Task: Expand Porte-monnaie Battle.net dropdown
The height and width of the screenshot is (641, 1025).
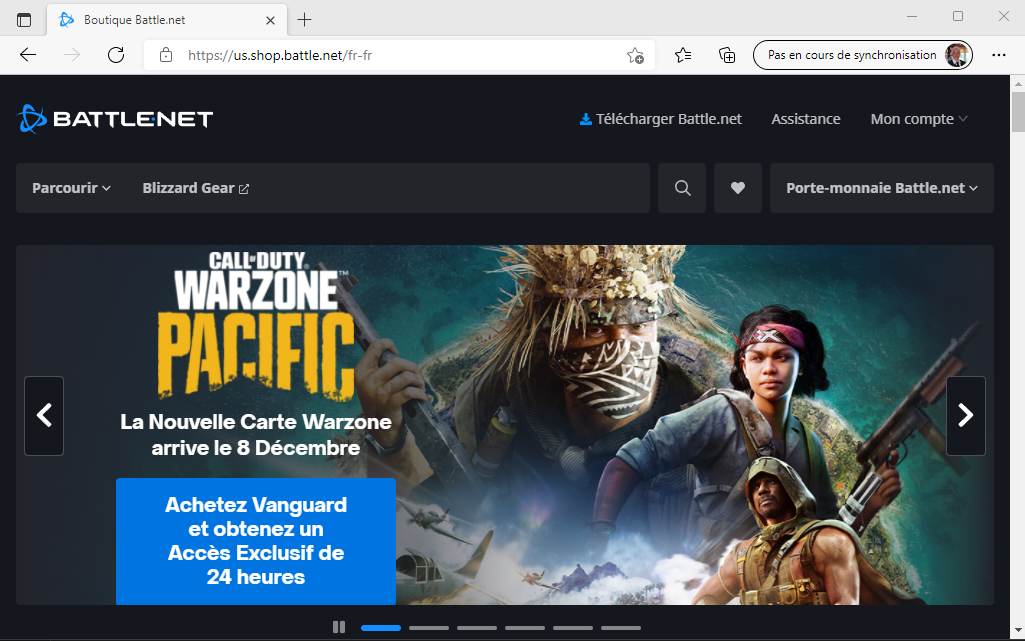Action: click(x=882, y=188)
